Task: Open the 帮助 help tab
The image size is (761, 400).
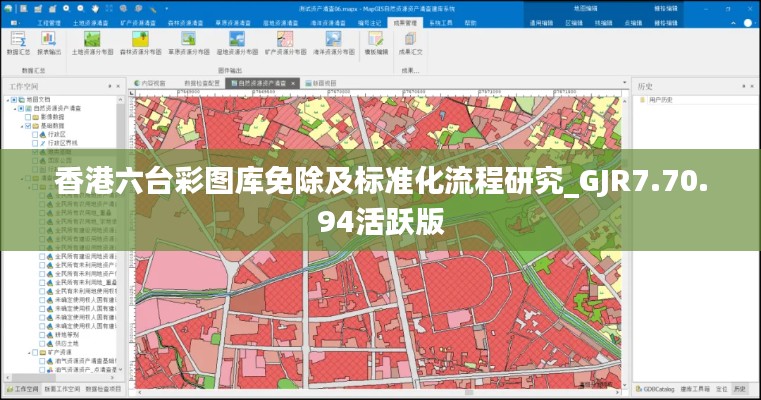Action: (x=470, y=23)
